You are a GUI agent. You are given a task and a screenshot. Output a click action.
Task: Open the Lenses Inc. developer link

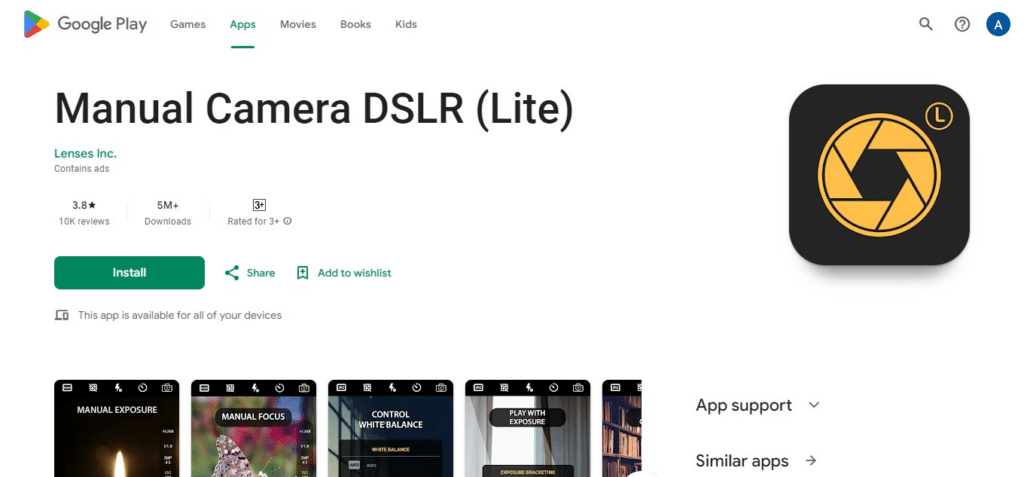[x=85, y=154]
